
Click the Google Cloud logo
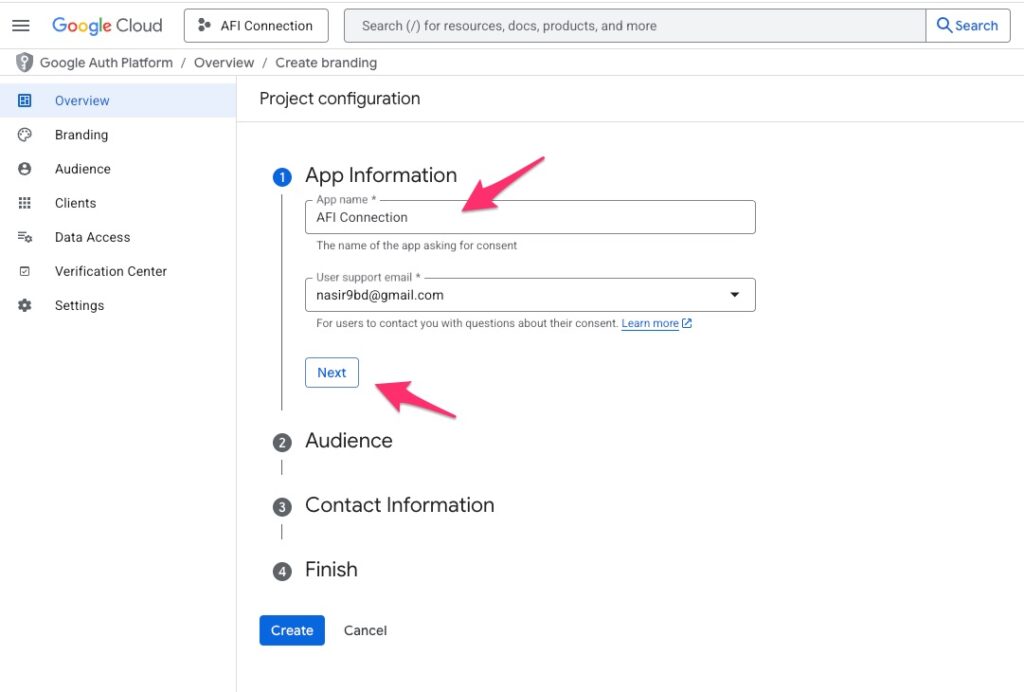(107, 26)
